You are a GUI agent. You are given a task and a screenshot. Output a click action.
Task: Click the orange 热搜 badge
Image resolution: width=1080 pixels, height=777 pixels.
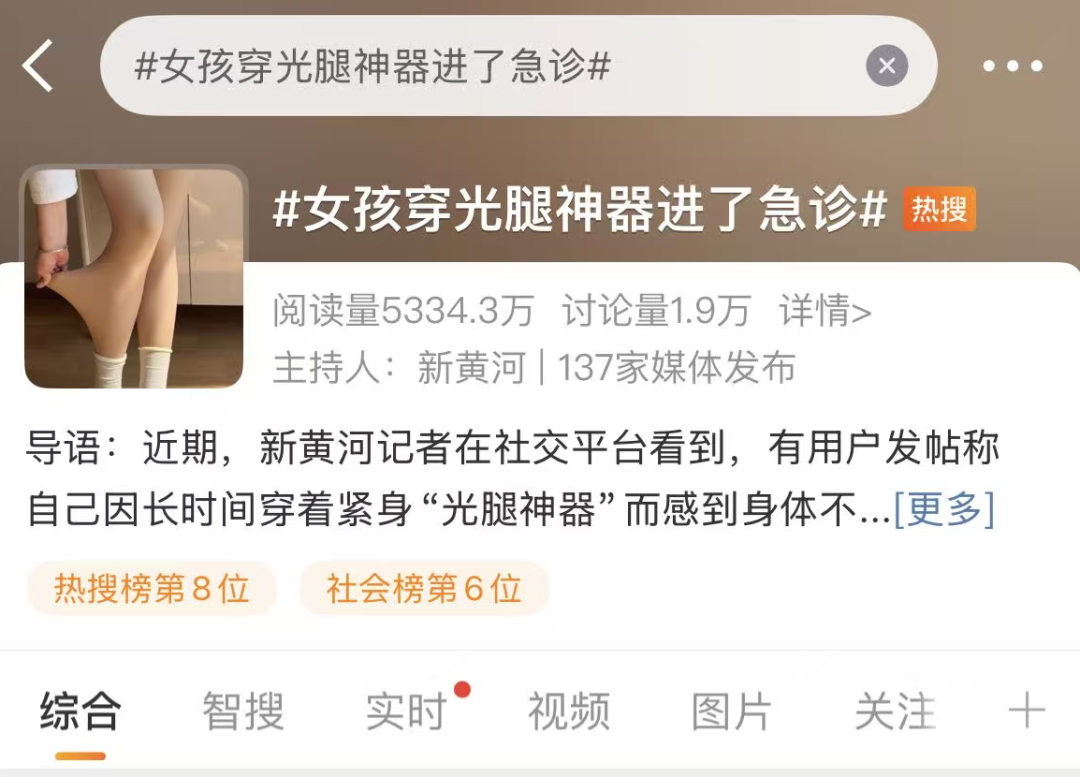tap(939, 209)
